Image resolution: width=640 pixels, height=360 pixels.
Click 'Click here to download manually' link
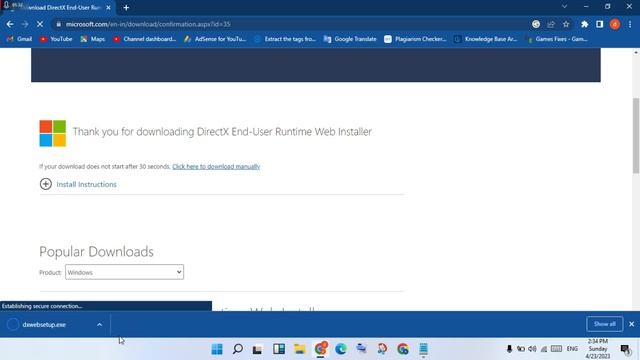(216, 167)
